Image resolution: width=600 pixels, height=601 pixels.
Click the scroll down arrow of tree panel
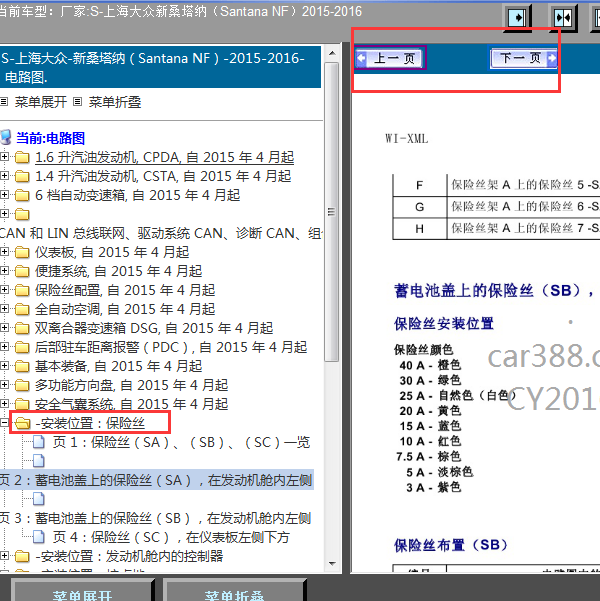(x=332, y=564)
